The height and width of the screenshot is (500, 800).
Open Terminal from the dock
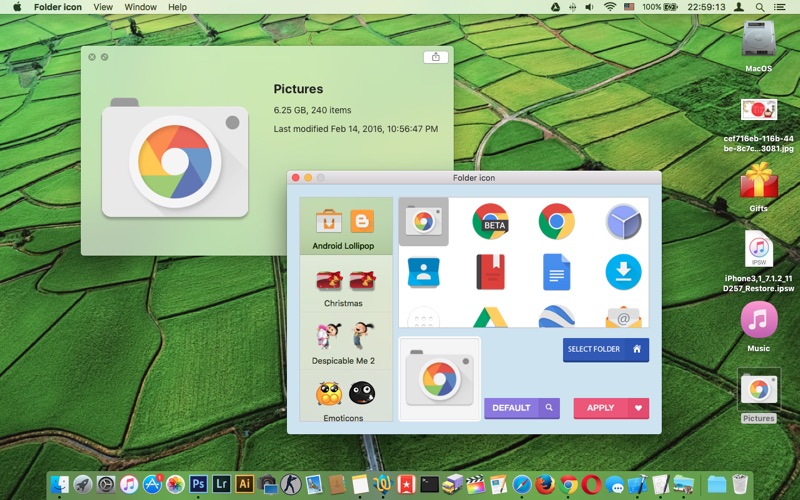click(x=429, y=484)
